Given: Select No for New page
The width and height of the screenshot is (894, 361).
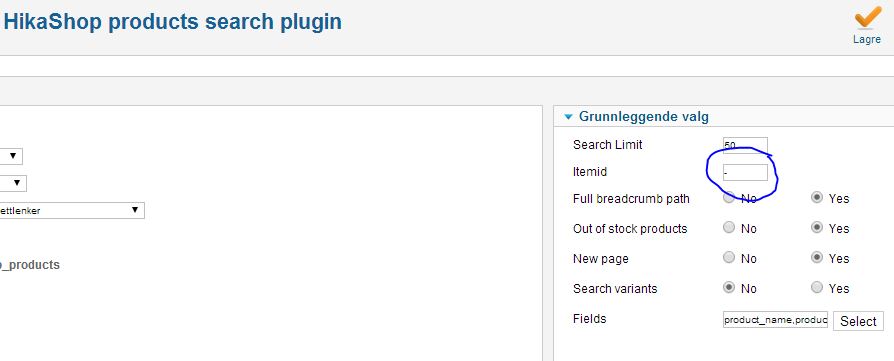Looking at the screenshot, I should [x=729, y=258].
